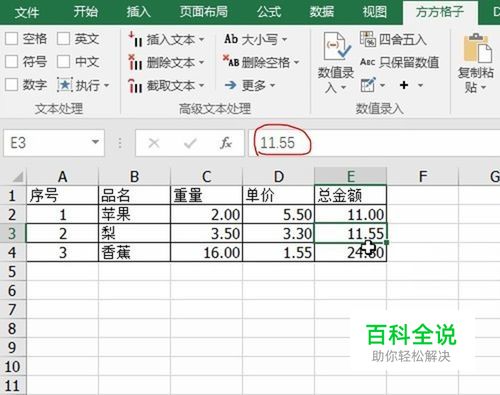This screenshot has width=500, height=395.
Task: Click the 删除文本 icon
Action: tap(135, 62)
